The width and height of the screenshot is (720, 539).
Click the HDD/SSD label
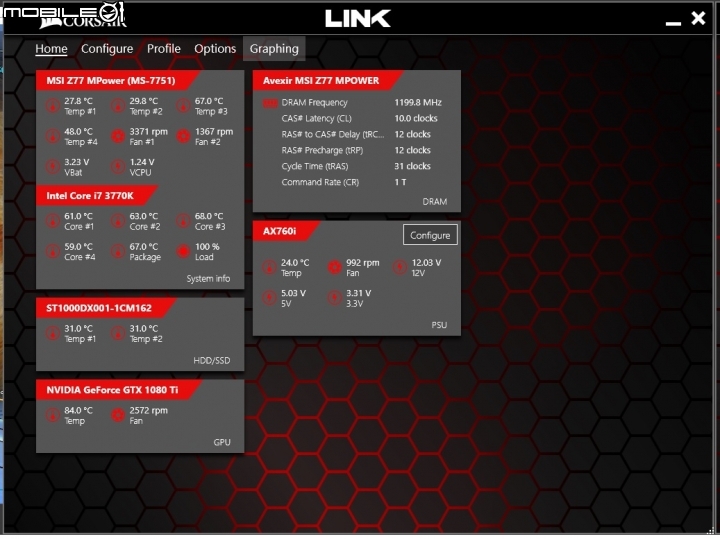point(212,361)
